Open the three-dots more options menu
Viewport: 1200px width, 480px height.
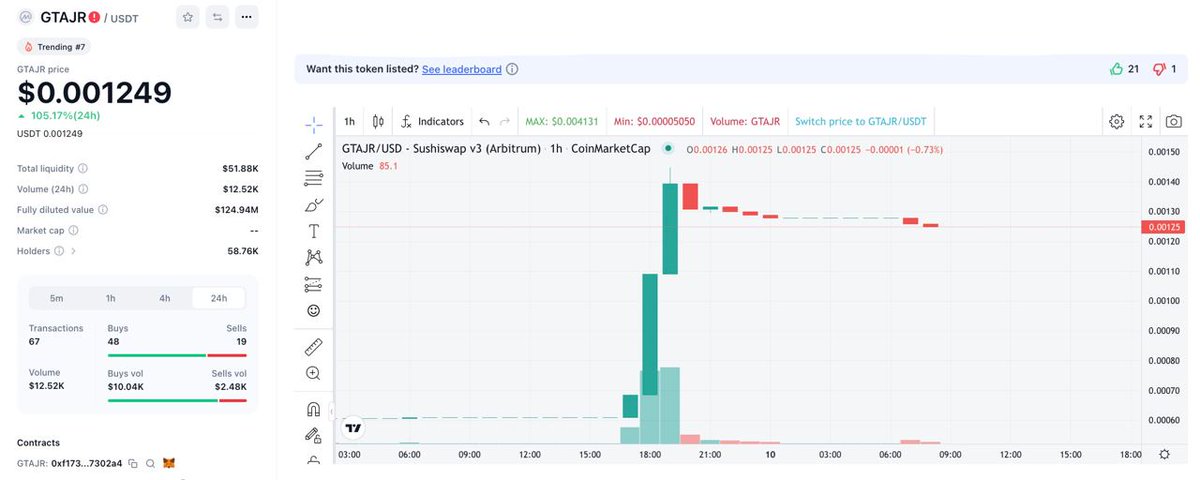click(x=247, y=17)
